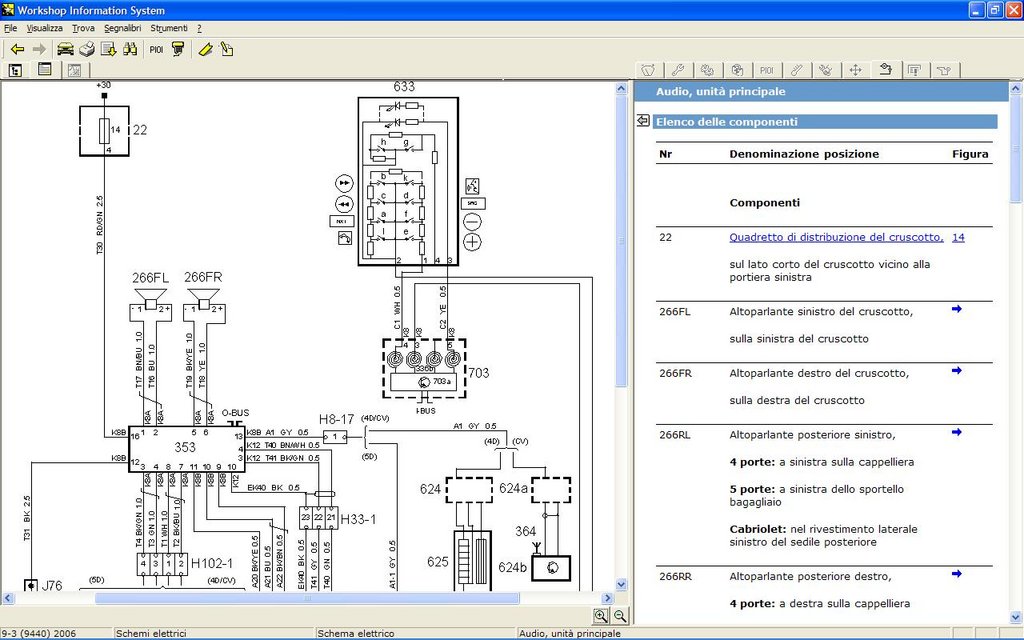Click the zoom in magnifier below diagram
1024x640 pixels.
(601, 617)
